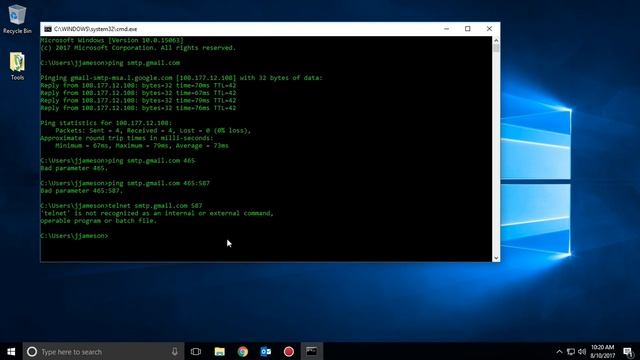Viewport: 640px width, 360px height.
Task: Click the cmd.exe title bar icon
Action: [48, 29]
